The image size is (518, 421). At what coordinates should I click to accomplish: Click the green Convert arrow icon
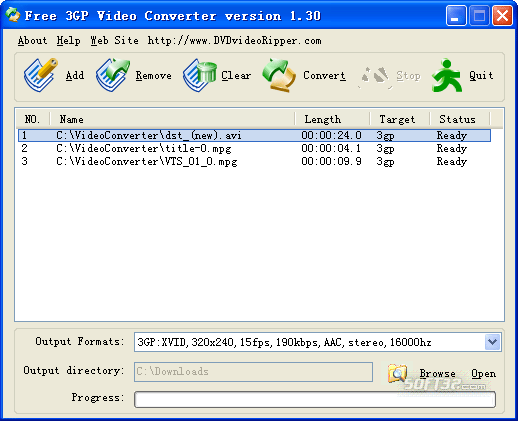point(279,75)
